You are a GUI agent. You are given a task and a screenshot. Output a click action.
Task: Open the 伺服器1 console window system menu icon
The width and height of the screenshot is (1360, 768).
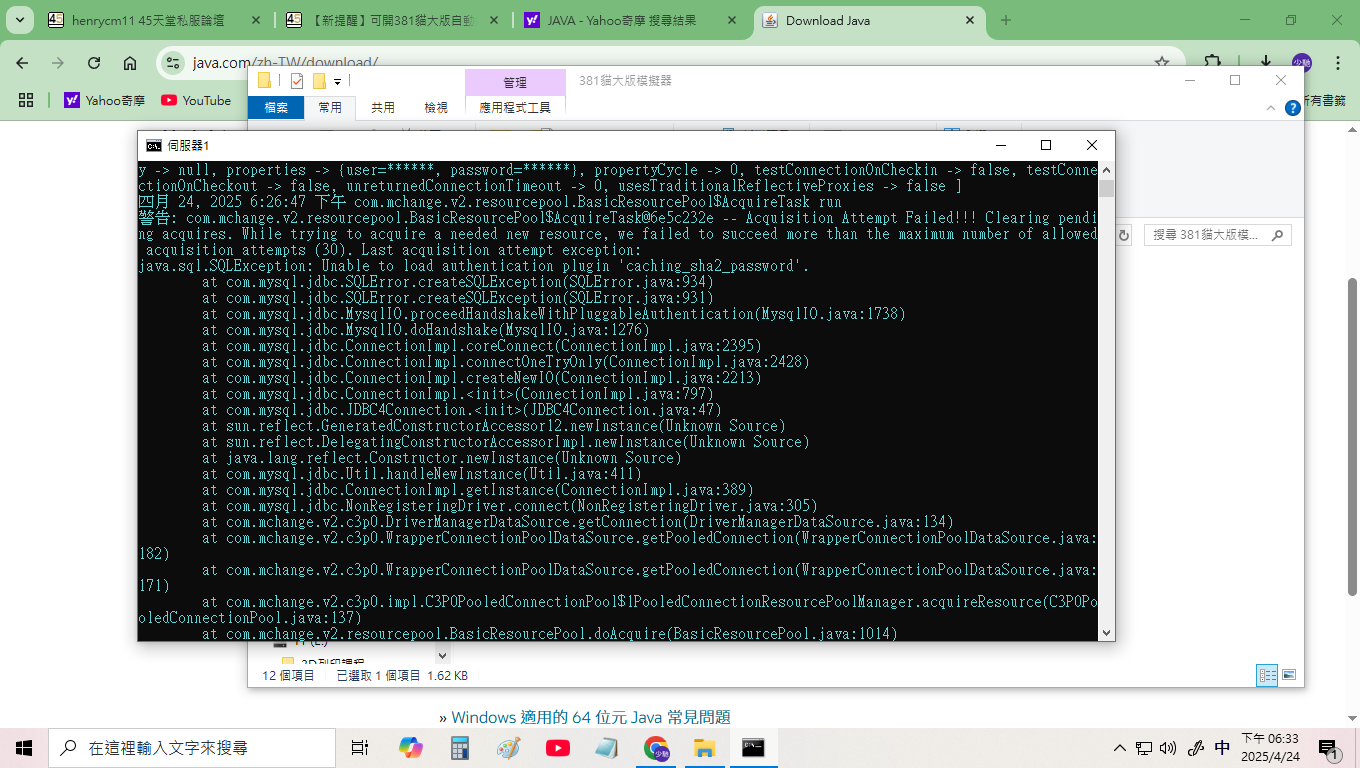pos(153,146)
